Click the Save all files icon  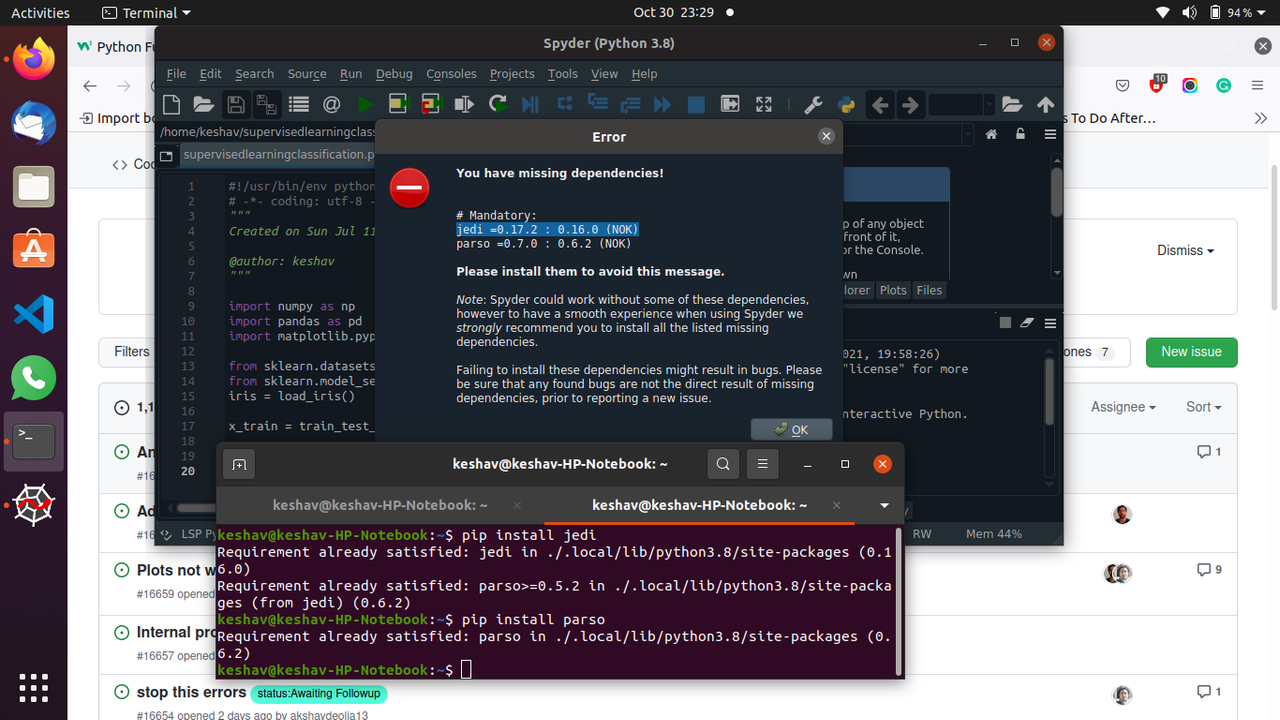pyautogui.click(x=266, y=104)
